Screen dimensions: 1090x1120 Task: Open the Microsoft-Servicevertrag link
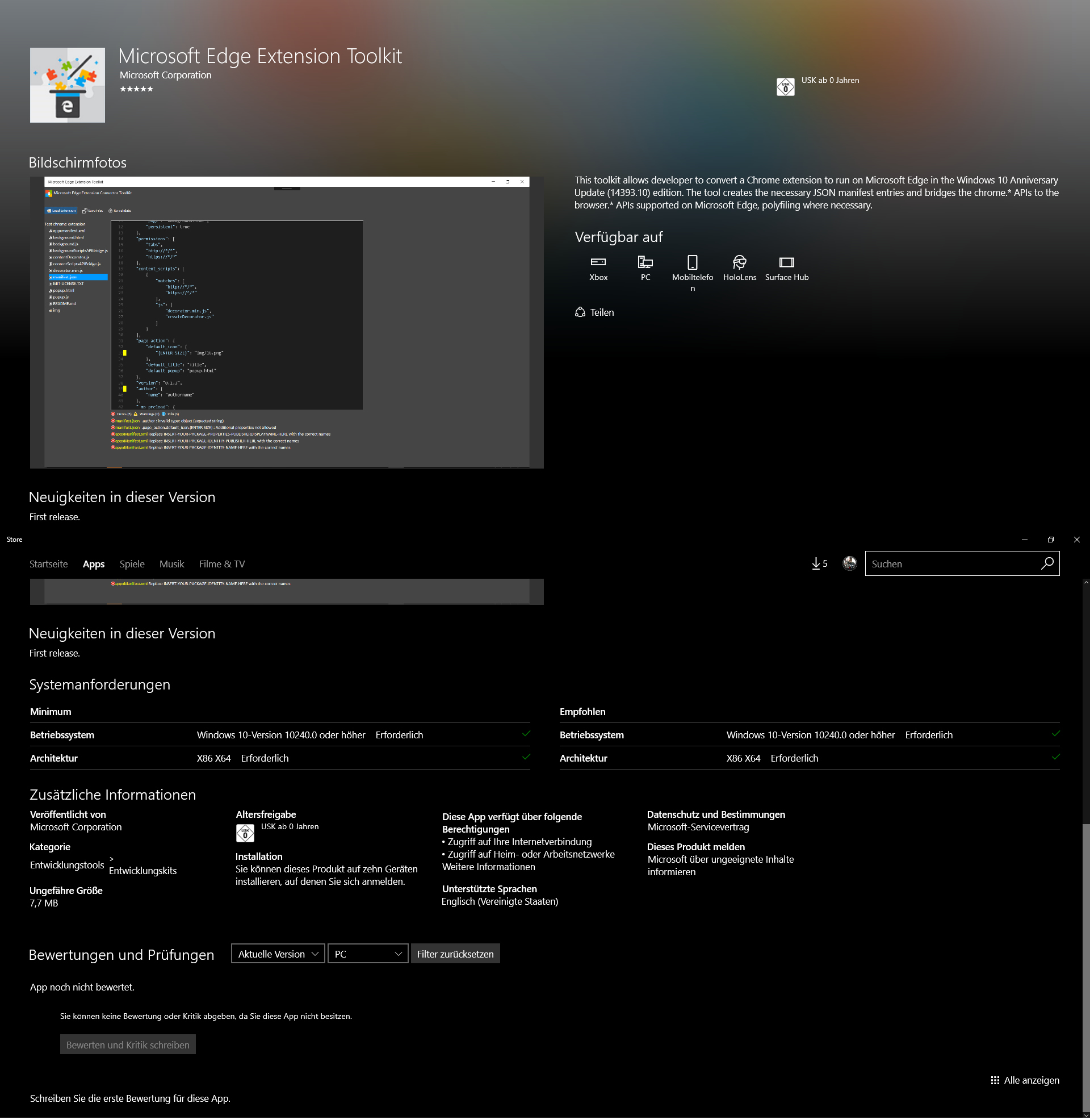[x=698, y=828]
